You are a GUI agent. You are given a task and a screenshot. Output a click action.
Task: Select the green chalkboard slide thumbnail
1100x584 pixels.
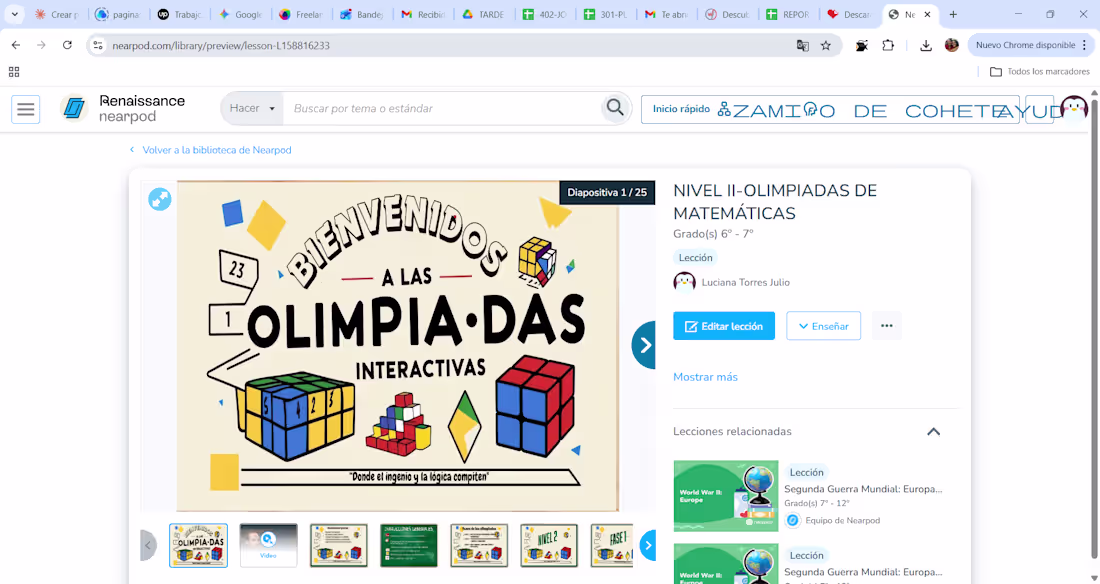point(409,545)
